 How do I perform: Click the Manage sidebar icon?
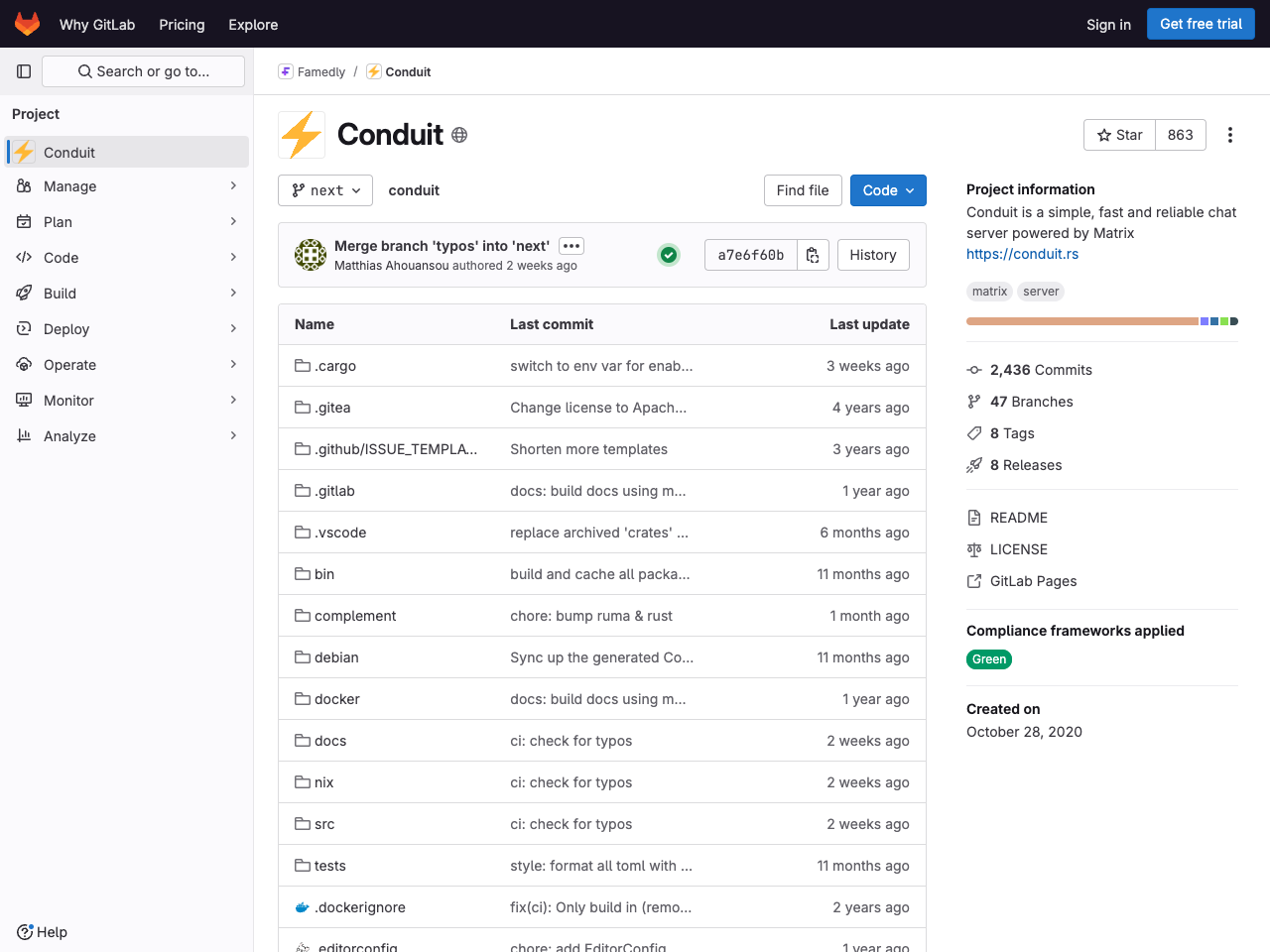[x=24, y=186]
